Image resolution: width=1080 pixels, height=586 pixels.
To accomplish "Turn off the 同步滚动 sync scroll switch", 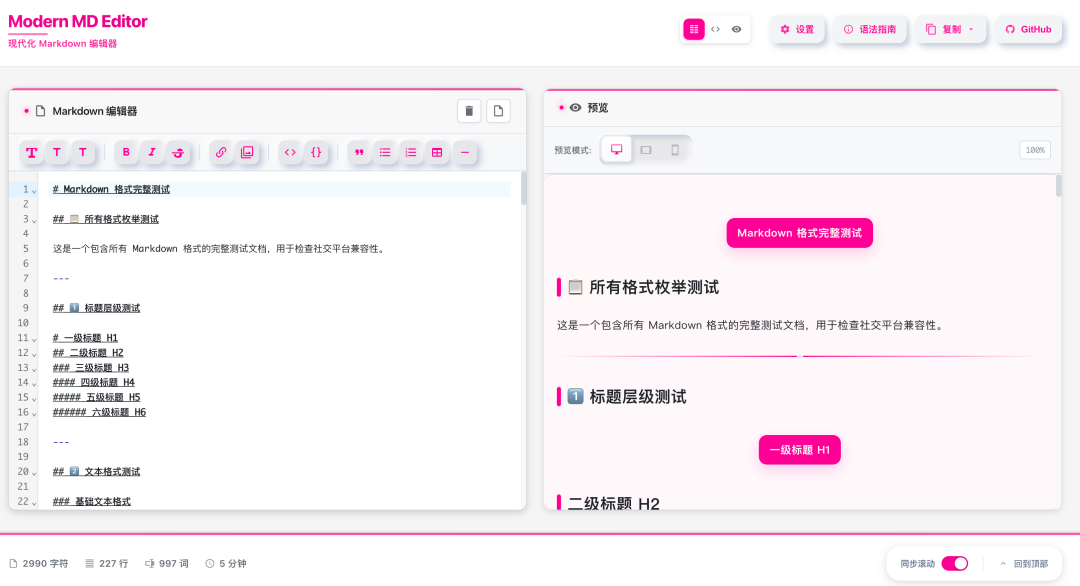I will (x=954, y=563).
